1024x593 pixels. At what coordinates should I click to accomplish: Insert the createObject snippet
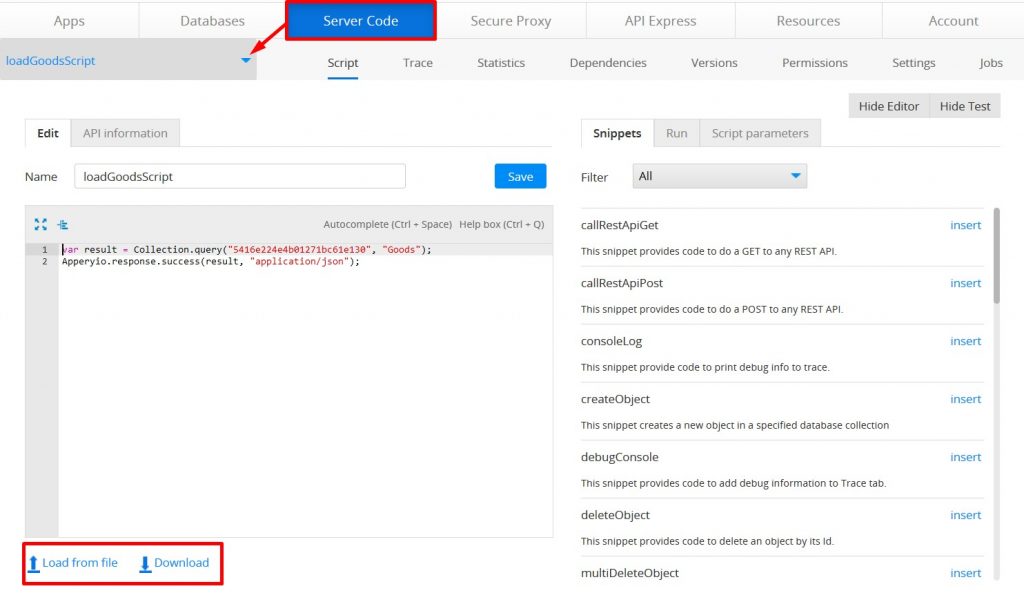(x=965, y=399)
